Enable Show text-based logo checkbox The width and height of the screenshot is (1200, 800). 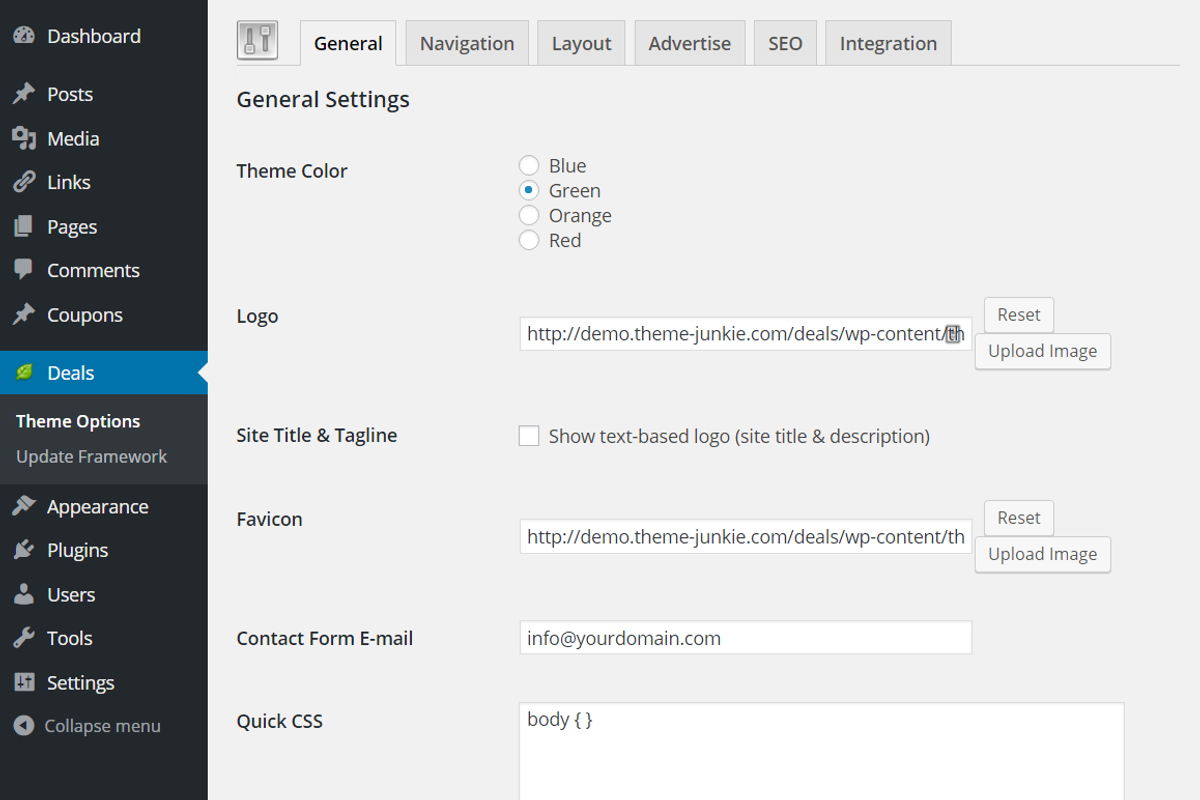(x=529, y=436)
